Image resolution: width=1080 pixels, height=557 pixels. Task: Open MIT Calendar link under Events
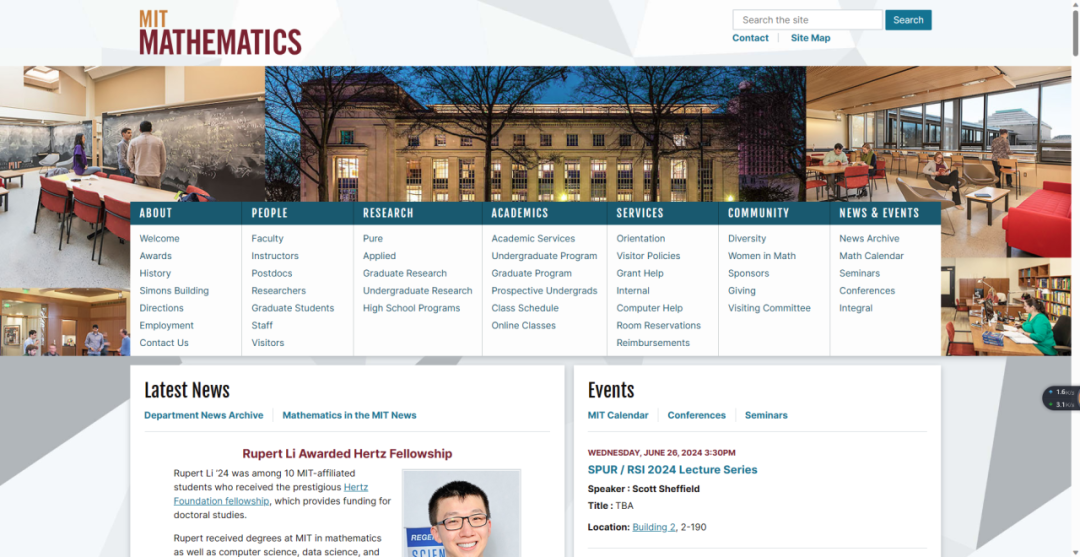[x=618, y=415]
